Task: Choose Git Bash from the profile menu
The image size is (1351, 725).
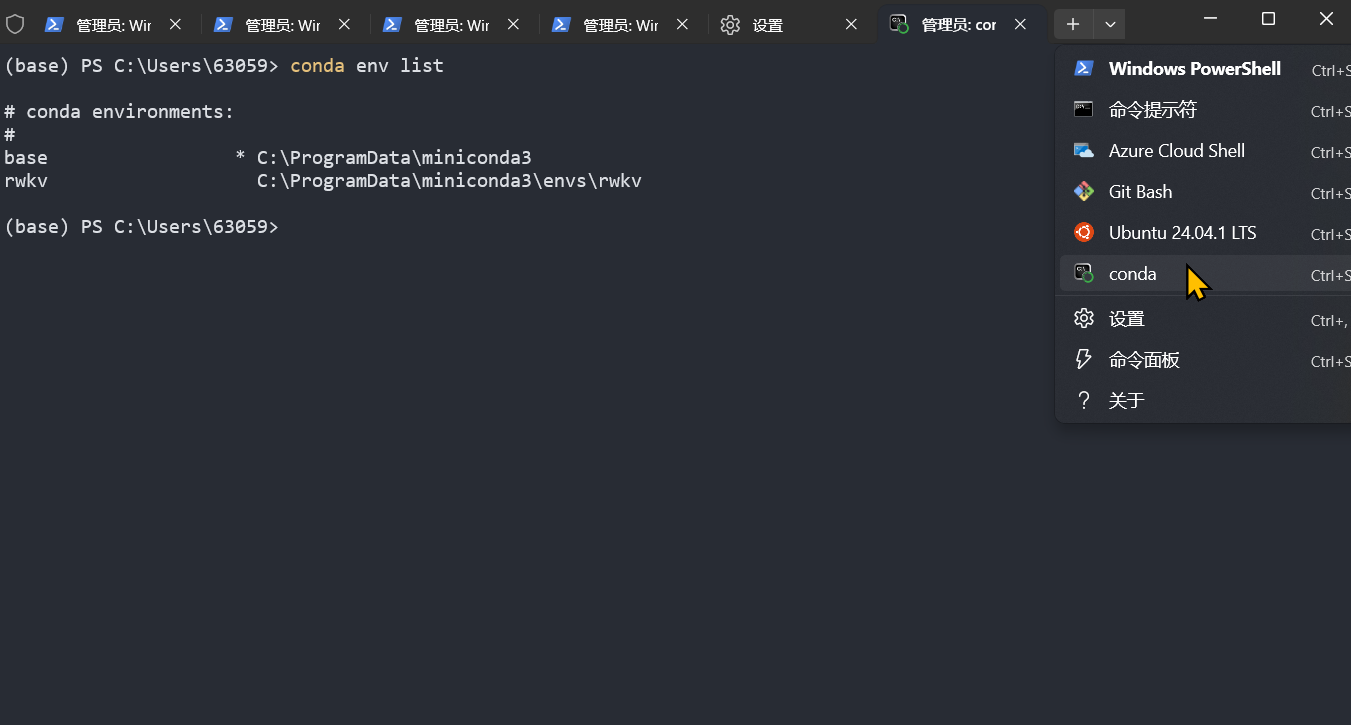Action: (x=1140, y=191)
